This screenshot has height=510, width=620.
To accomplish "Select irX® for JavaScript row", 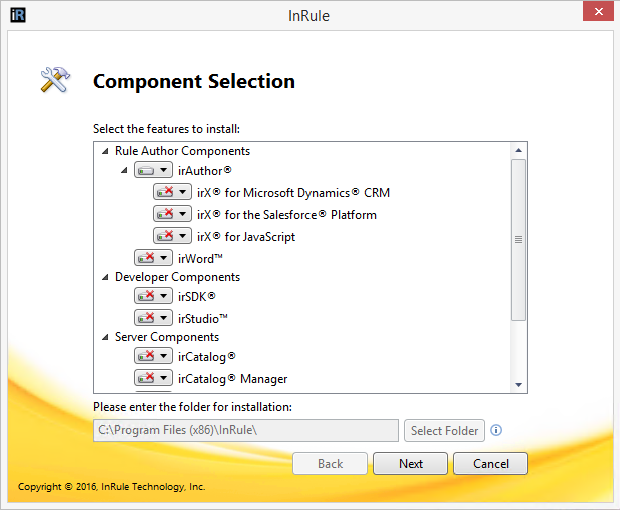I will (246, 237).
